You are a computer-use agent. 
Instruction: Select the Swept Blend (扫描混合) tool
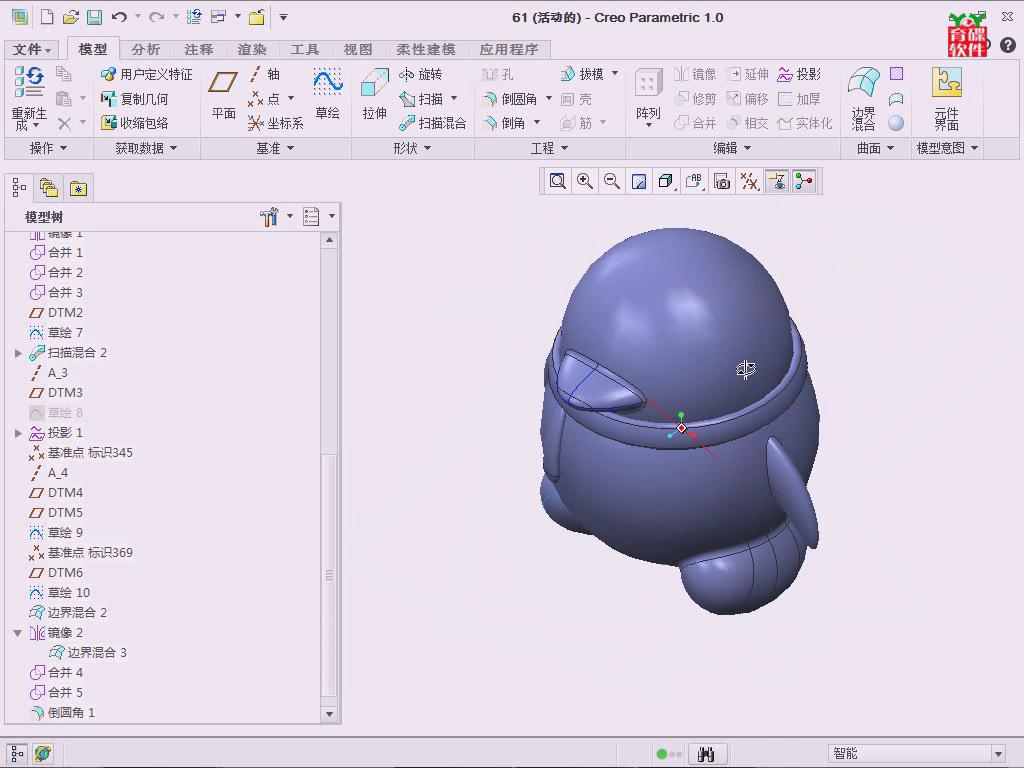432,123
